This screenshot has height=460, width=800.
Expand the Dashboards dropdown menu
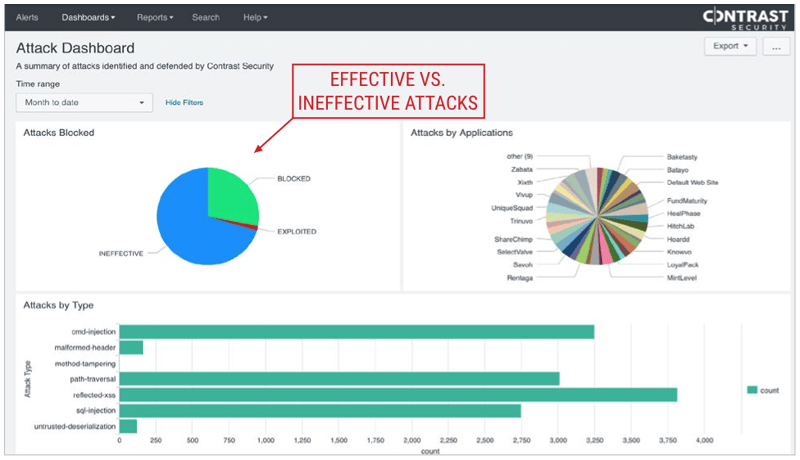pyautogui.click(x=88, y=18)
